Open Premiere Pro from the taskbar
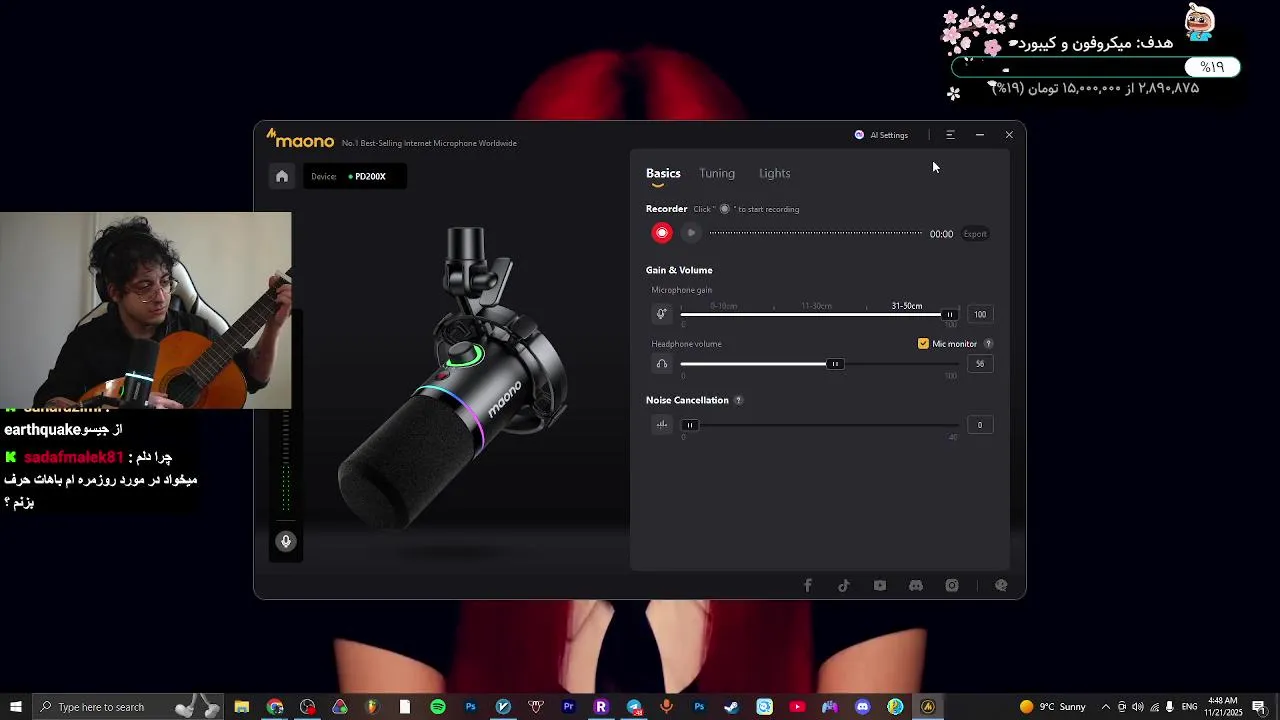Viewport: 1280px width, 720px height. tap(568, 707)
